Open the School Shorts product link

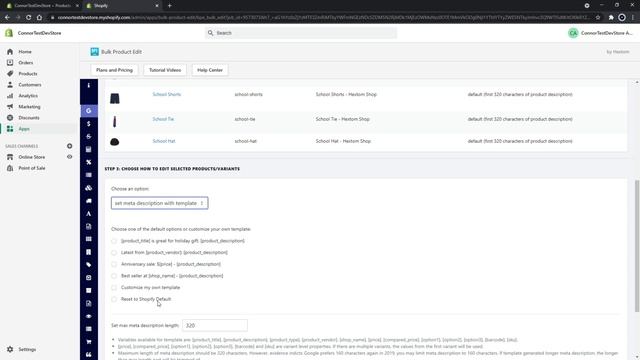coord(167,94)
